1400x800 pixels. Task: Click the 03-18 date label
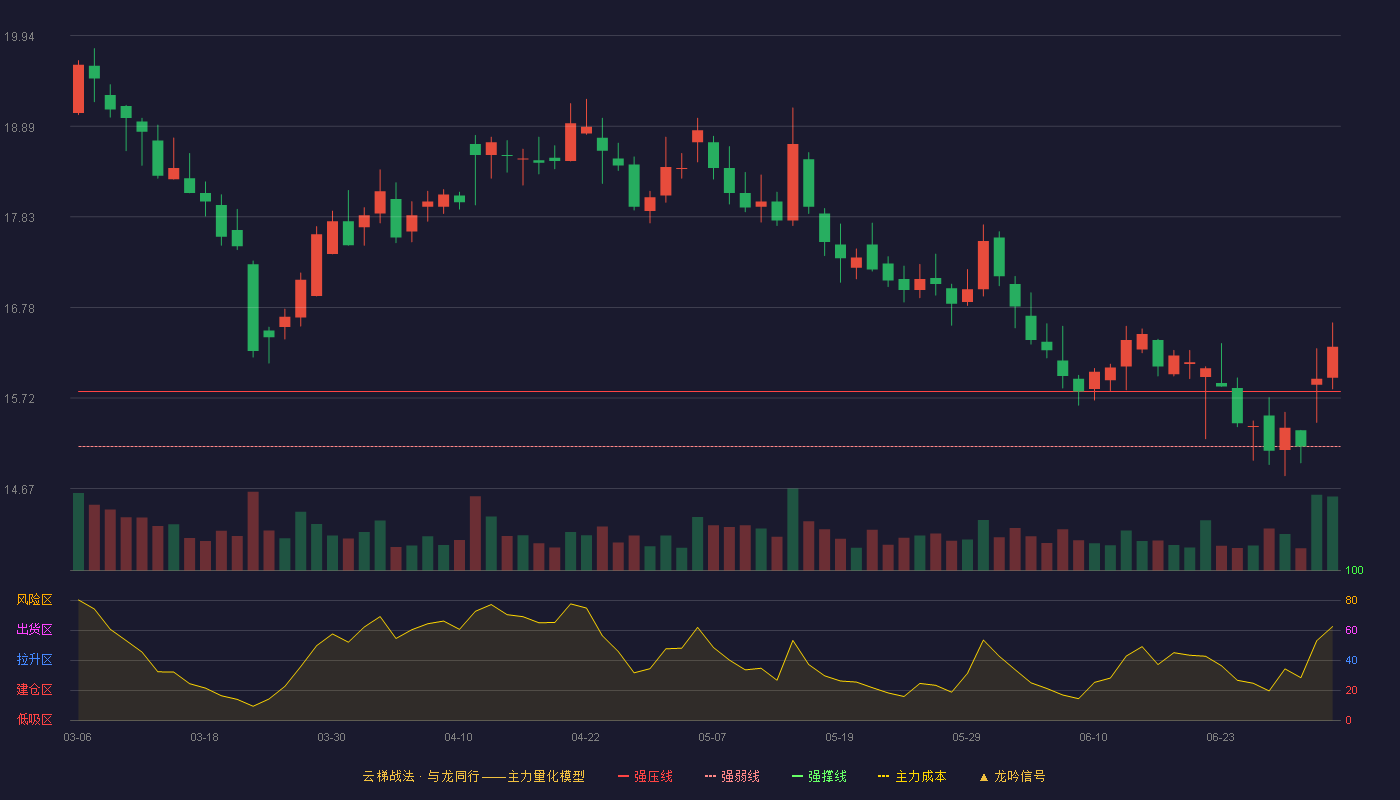[204, 737]
